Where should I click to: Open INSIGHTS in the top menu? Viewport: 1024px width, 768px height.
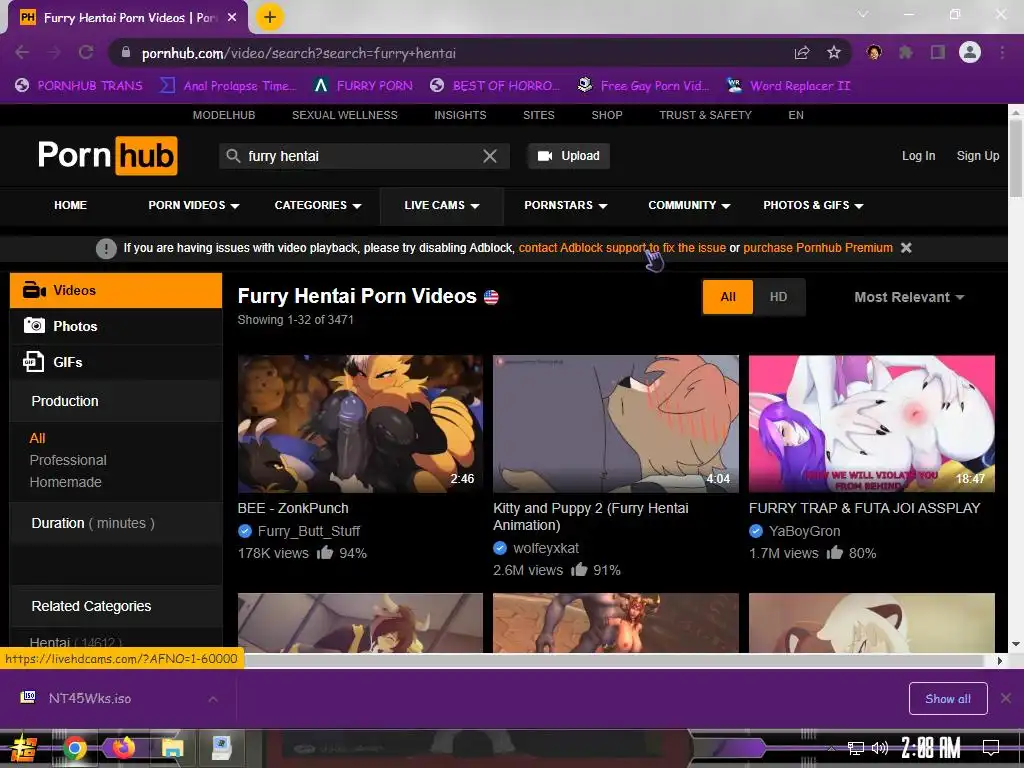(x=460, y=115)
